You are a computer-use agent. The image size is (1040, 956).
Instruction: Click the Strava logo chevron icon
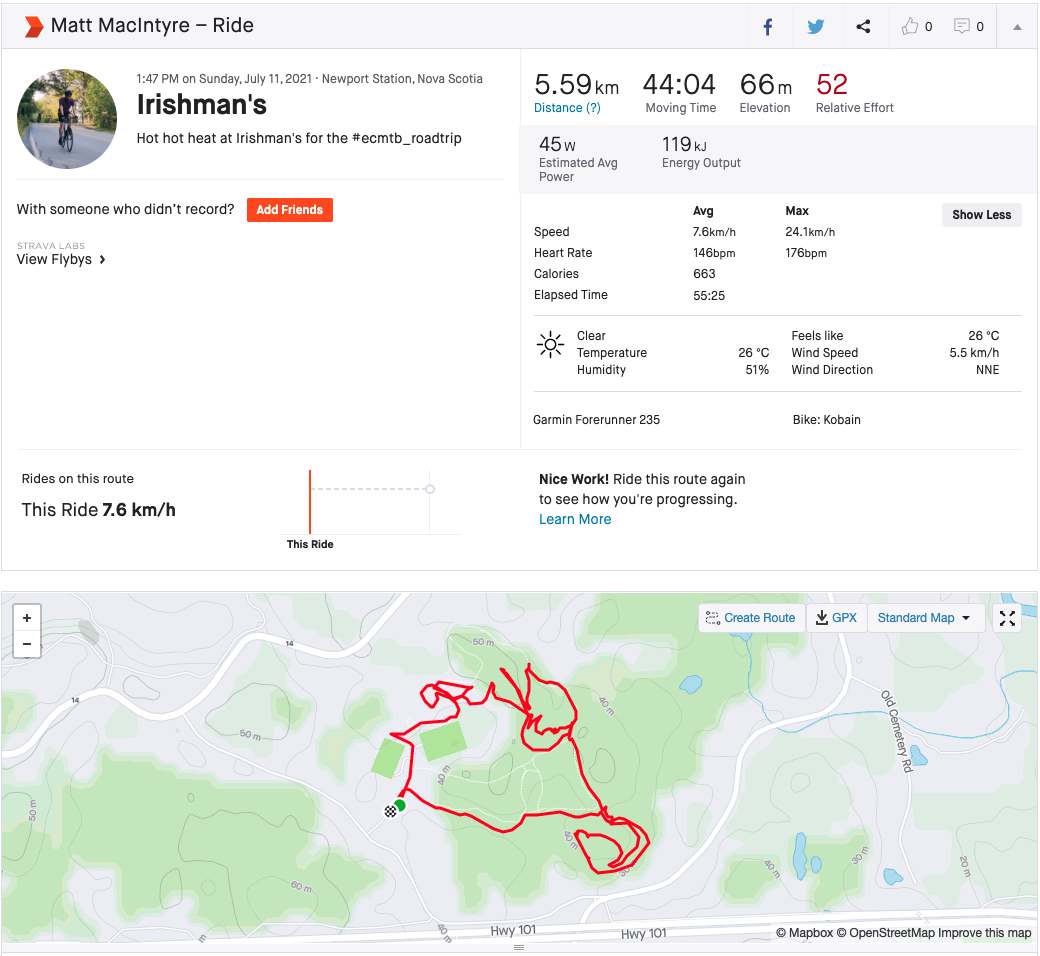tap(34, 26)
